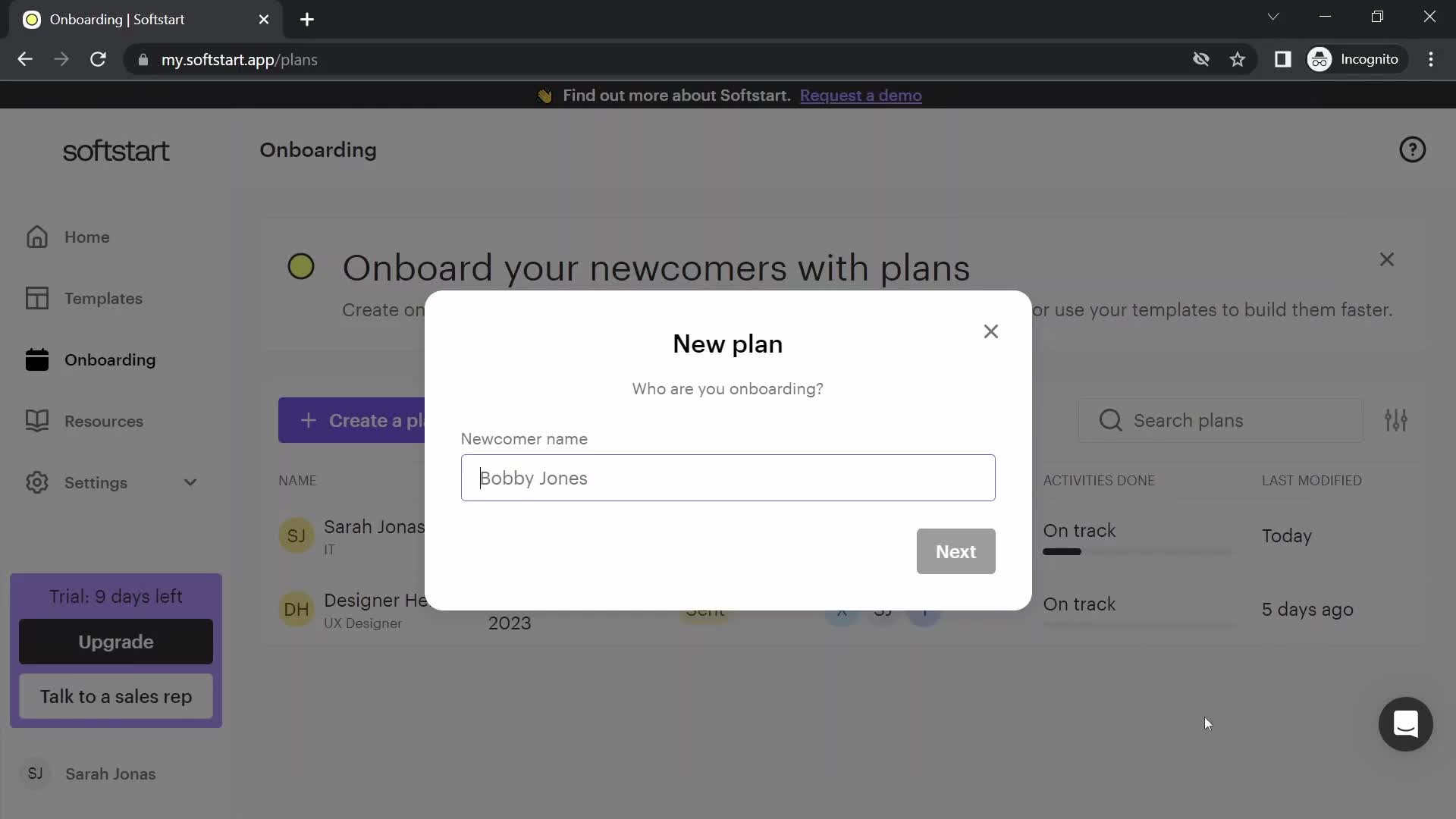Open the Resources section icon
Viewport: 1456px width, 819px height.
tap(37, 421)
